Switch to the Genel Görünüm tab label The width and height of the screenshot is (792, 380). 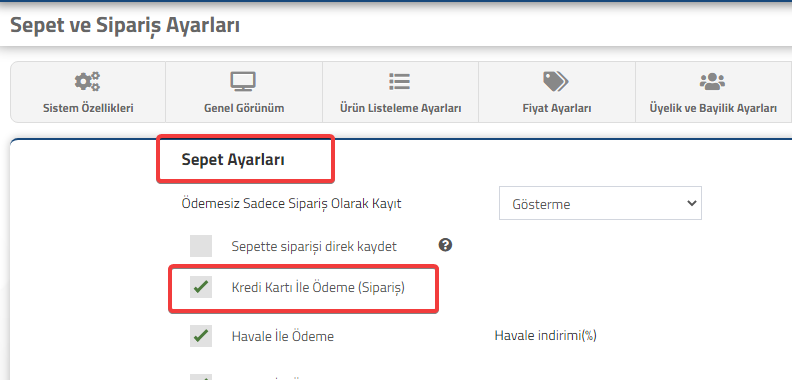pyautogui.click(x=244, y=108)
